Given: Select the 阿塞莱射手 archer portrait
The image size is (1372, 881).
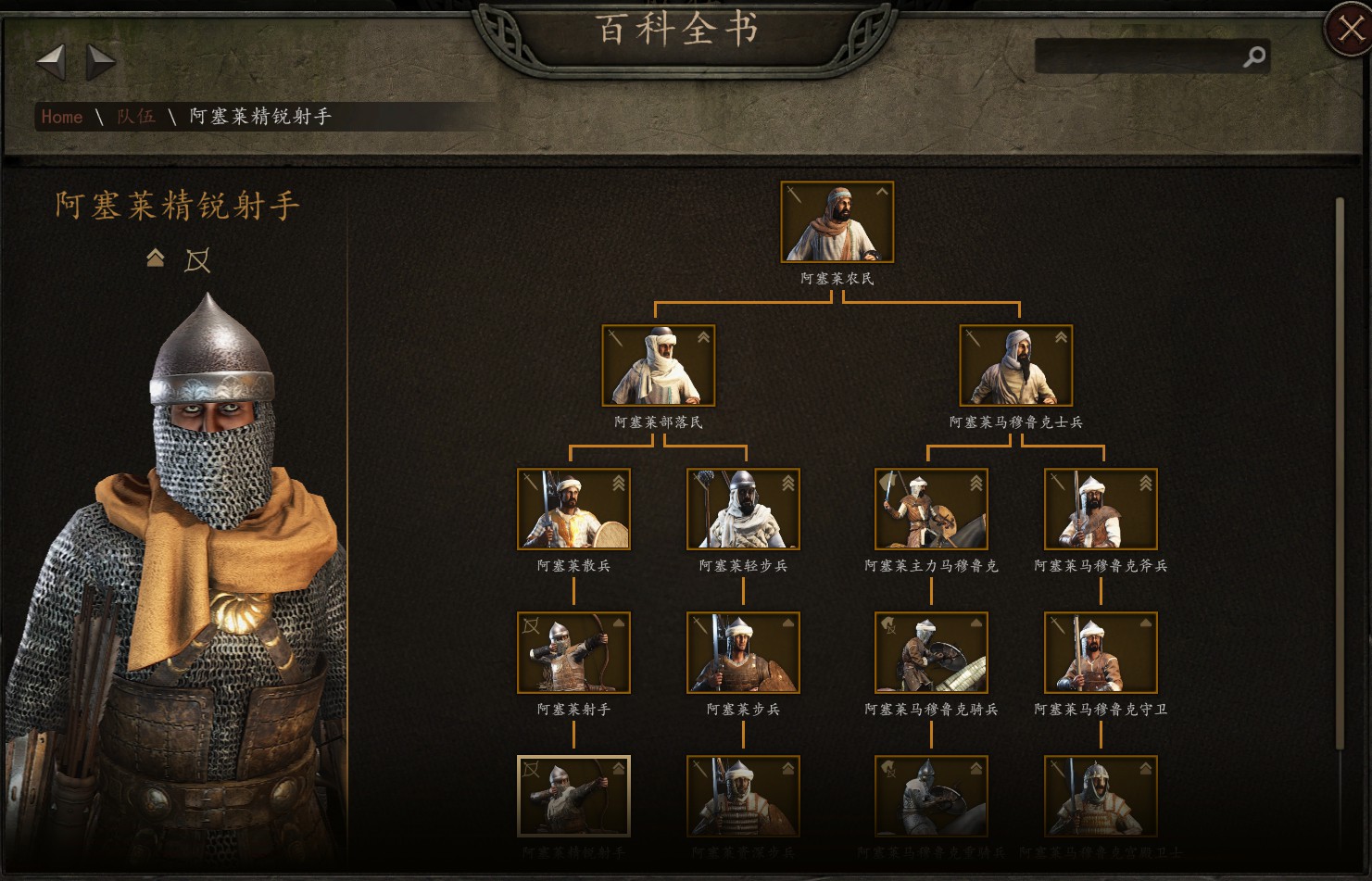Looking at the screenshot, I should pyautogui.click(x=573, y=652).
